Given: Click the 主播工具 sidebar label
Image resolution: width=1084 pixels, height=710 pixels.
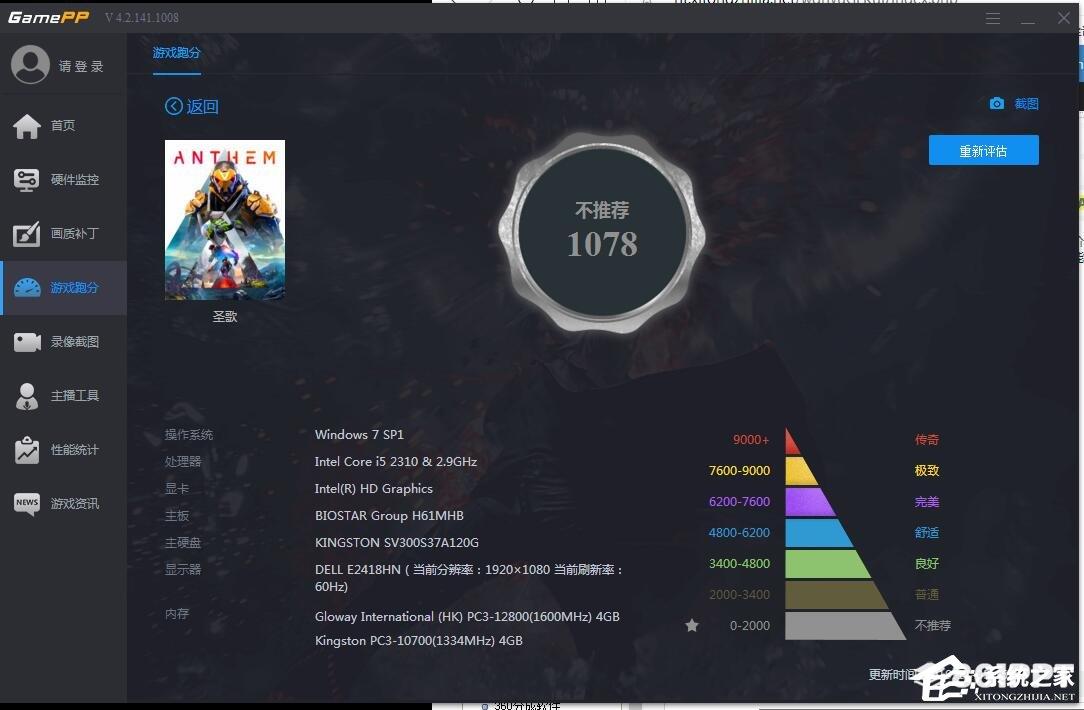Looking at the screenshot, I should [x=75, y=395].
